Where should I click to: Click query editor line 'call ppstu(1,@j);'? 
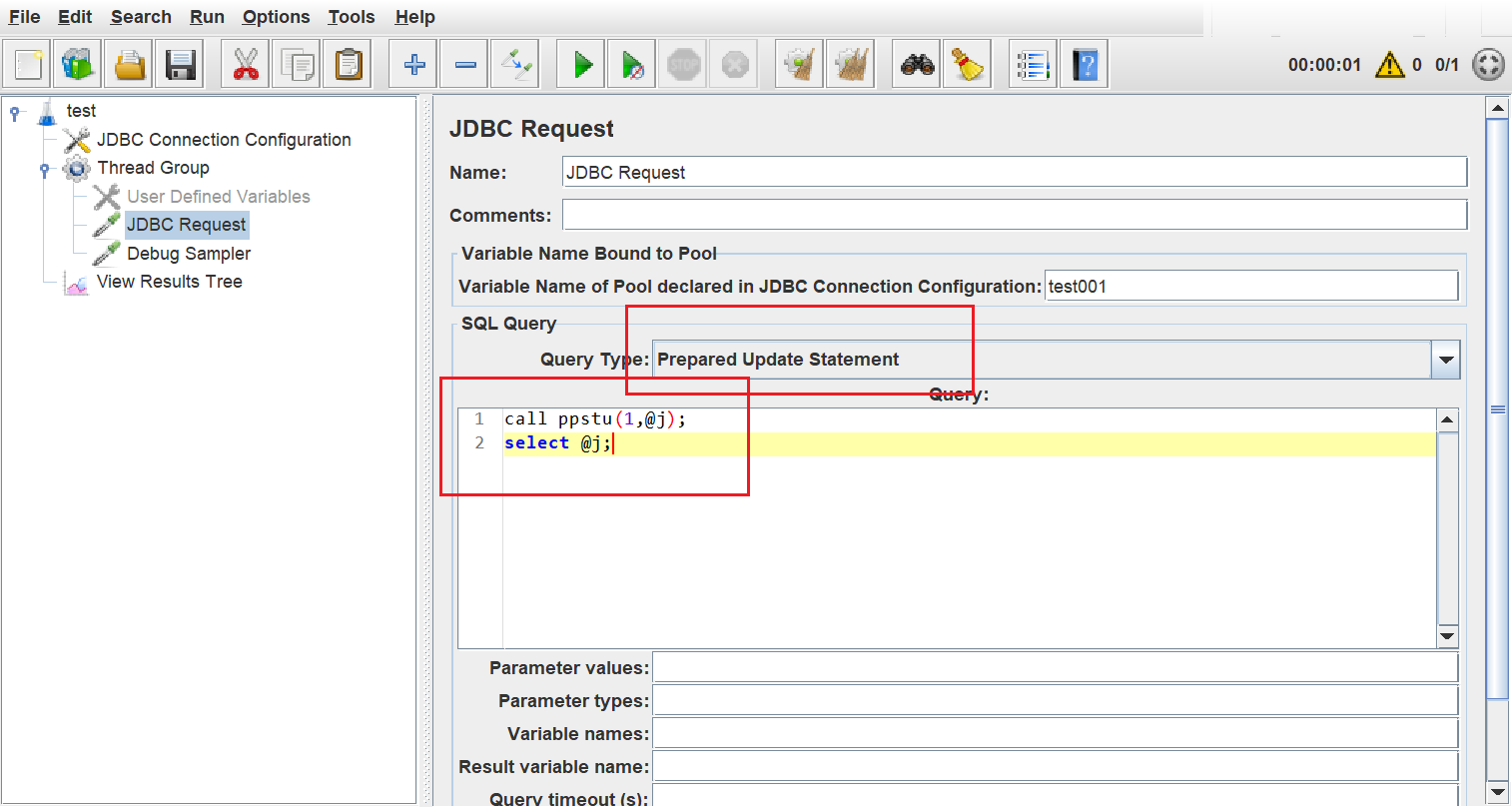(595, 419)
